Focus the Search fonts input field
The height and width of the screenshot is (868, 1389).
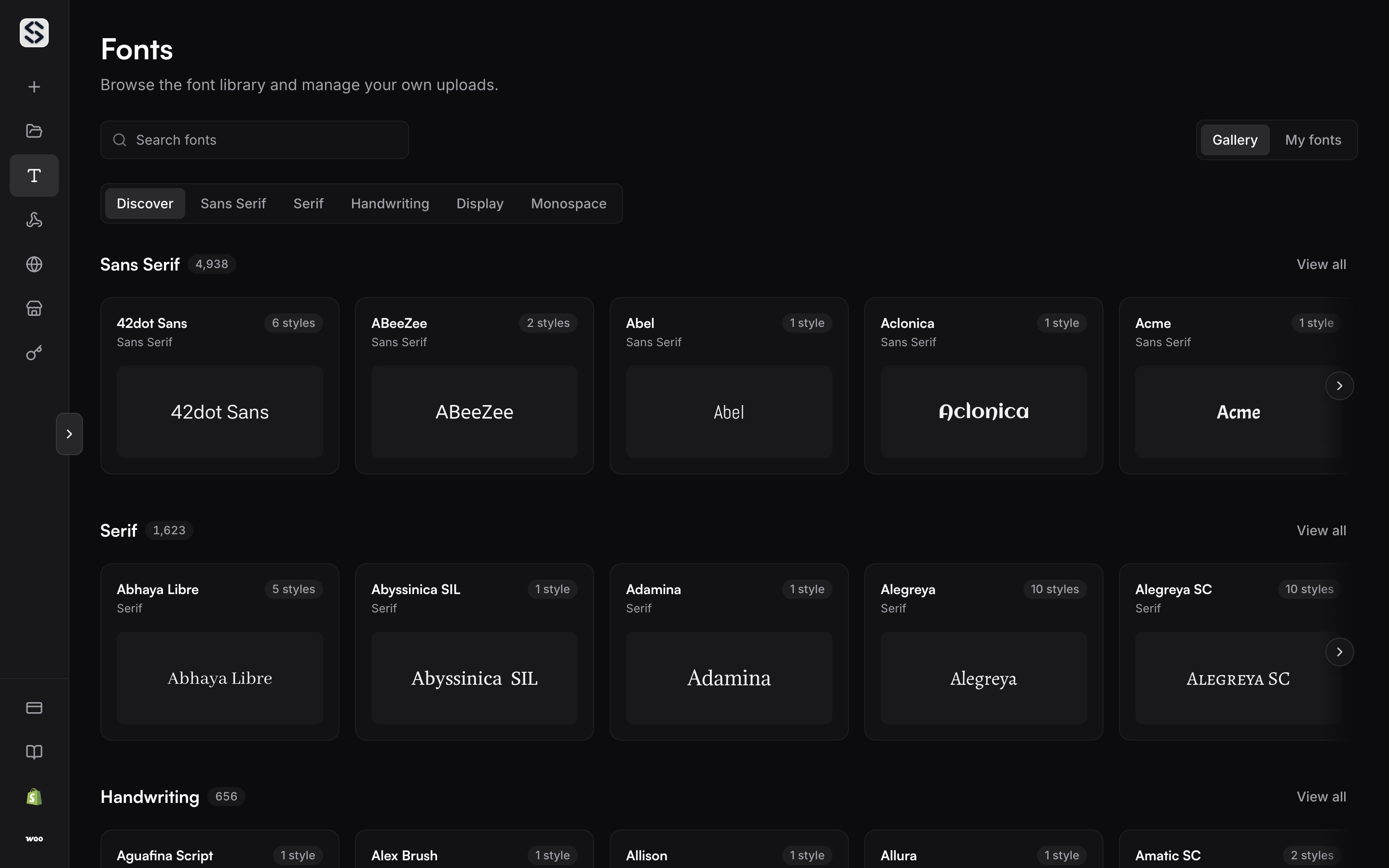tap(254, 140)
